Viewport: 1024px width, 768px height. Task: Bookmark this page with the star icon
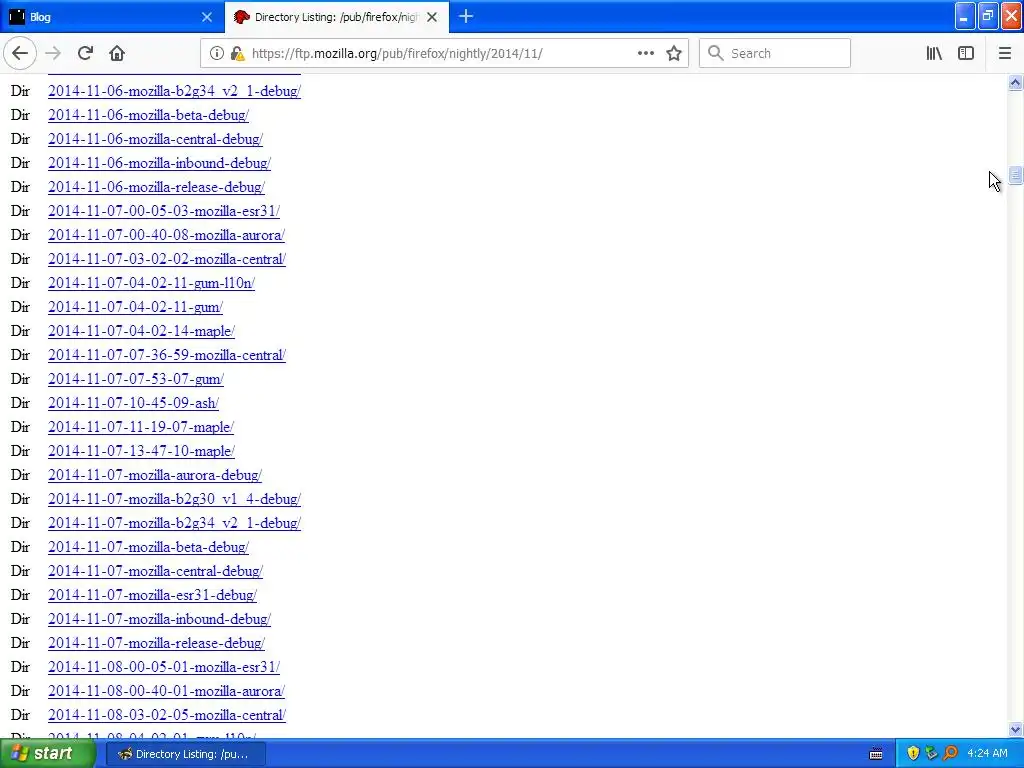pos(674,54)
